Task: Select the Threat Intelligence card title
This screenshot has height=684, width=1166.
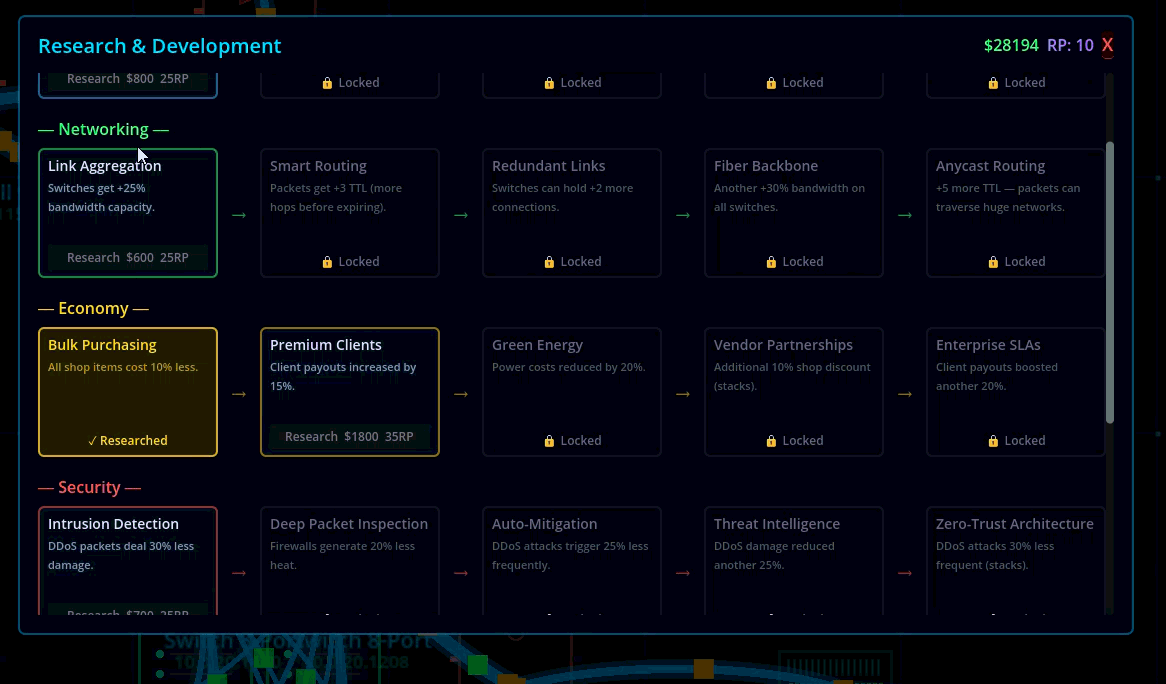Action: [777, 524]
